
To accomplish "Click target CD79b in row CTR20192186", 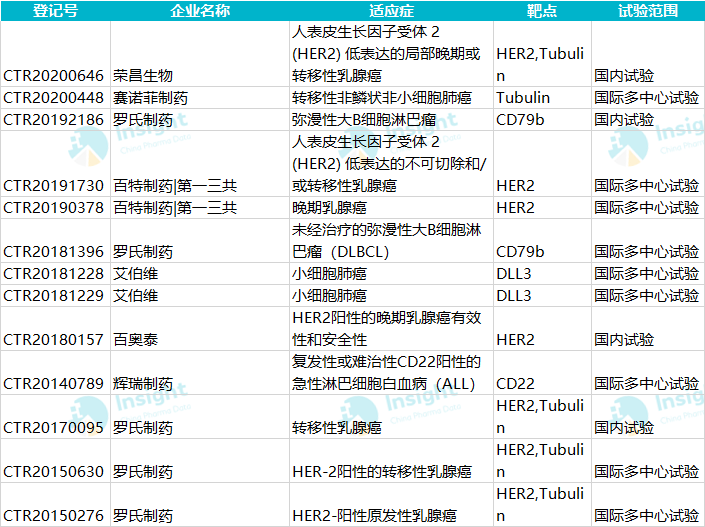I will pos(520,120).
